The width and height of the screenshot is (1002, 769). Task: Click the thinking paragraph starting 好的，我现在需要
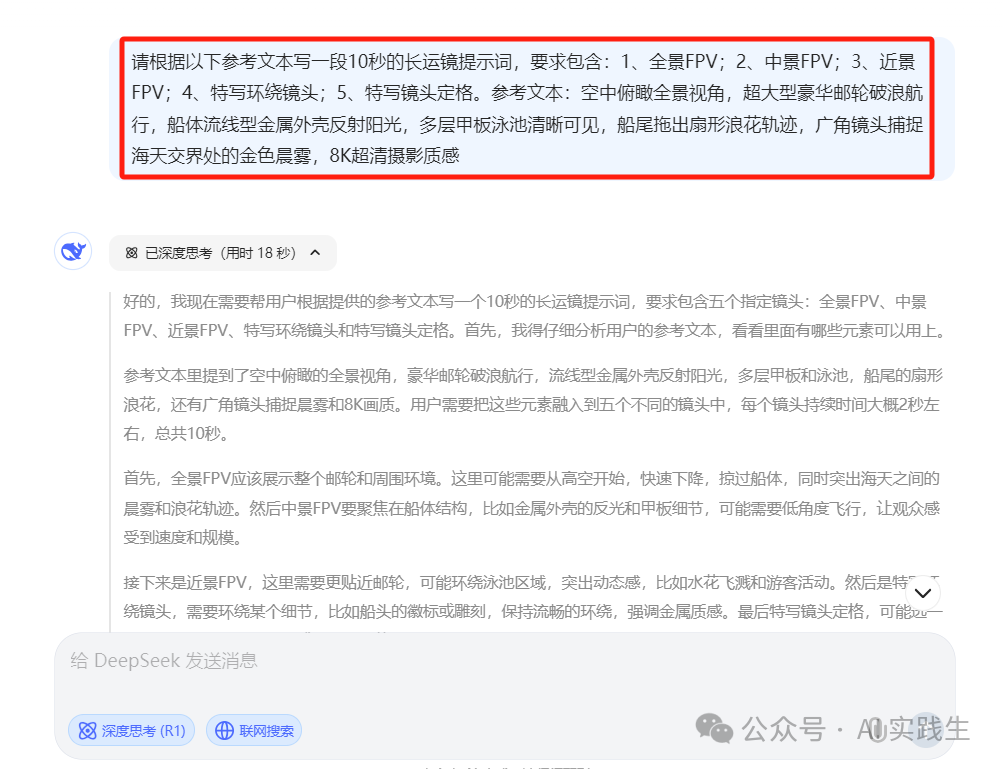(534, 316)
